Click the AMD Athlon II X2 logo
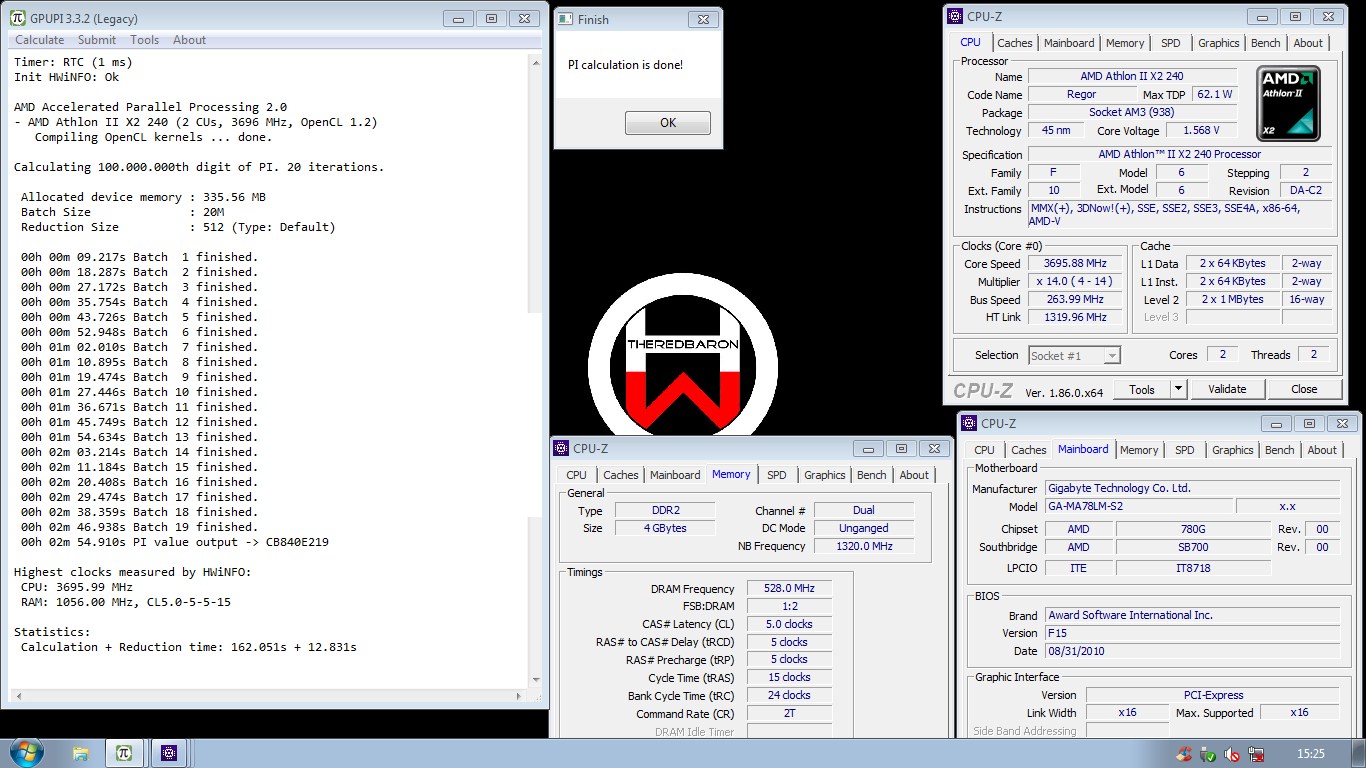Screen dimensions: 1366x768 (x=1288, y=104)
